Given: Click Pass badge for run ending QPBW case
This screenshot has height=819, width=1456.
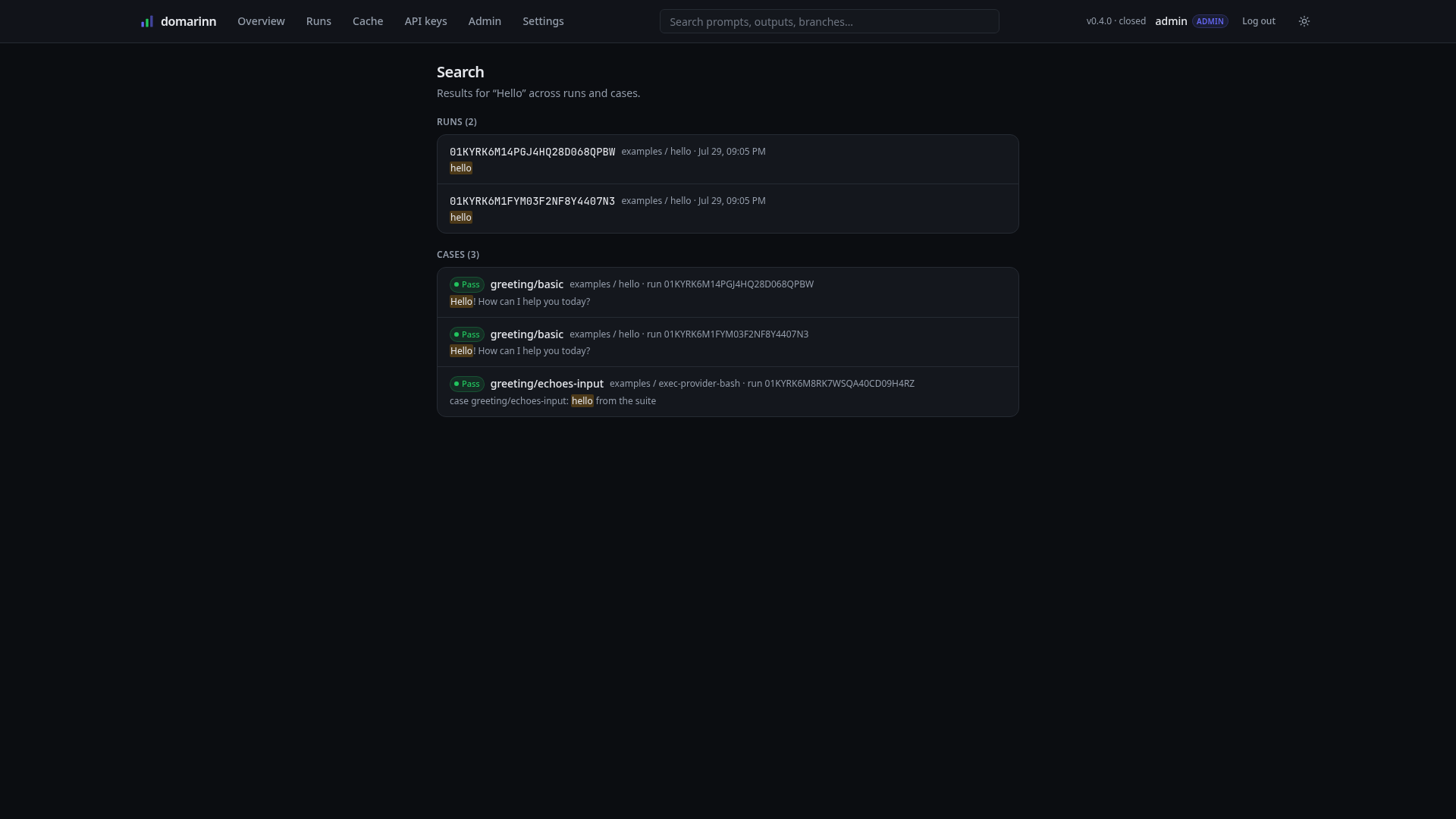Looking at the screenshot, I should [466, 284].
